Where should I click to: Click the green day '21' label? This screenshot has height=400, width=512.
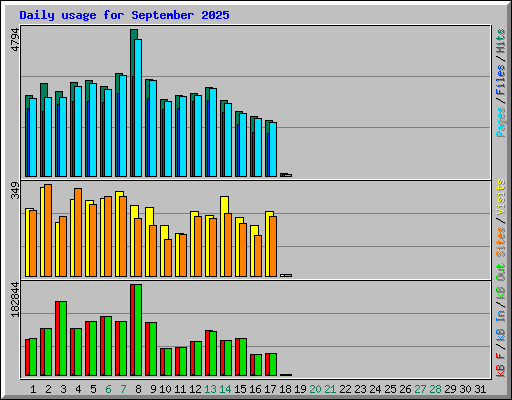click(x=330, y=389)
